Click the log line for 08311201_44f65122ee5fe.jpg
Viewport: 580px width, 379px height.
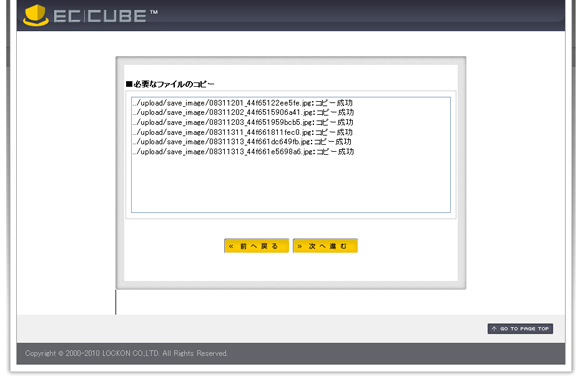[x=243, y=103]
